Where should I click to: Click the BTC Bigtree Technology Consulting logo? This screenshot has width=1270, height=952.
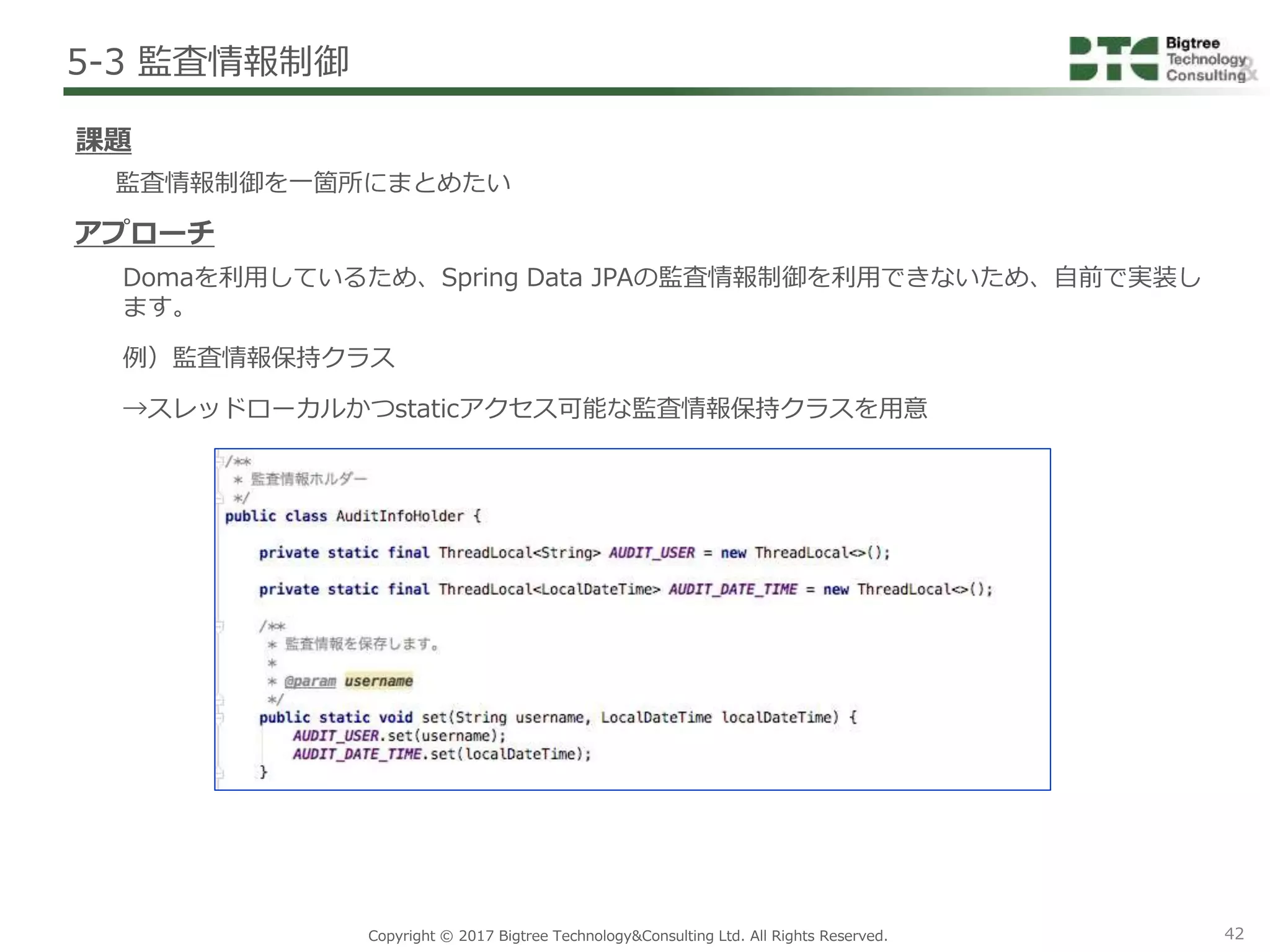point(1162,59)
